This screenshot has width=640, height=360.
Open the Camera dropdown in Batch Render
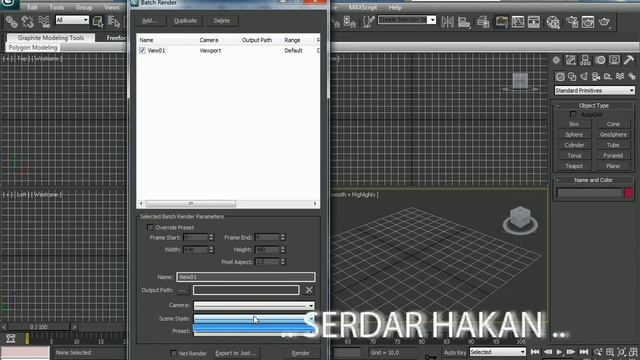click(x=254, y=305)
